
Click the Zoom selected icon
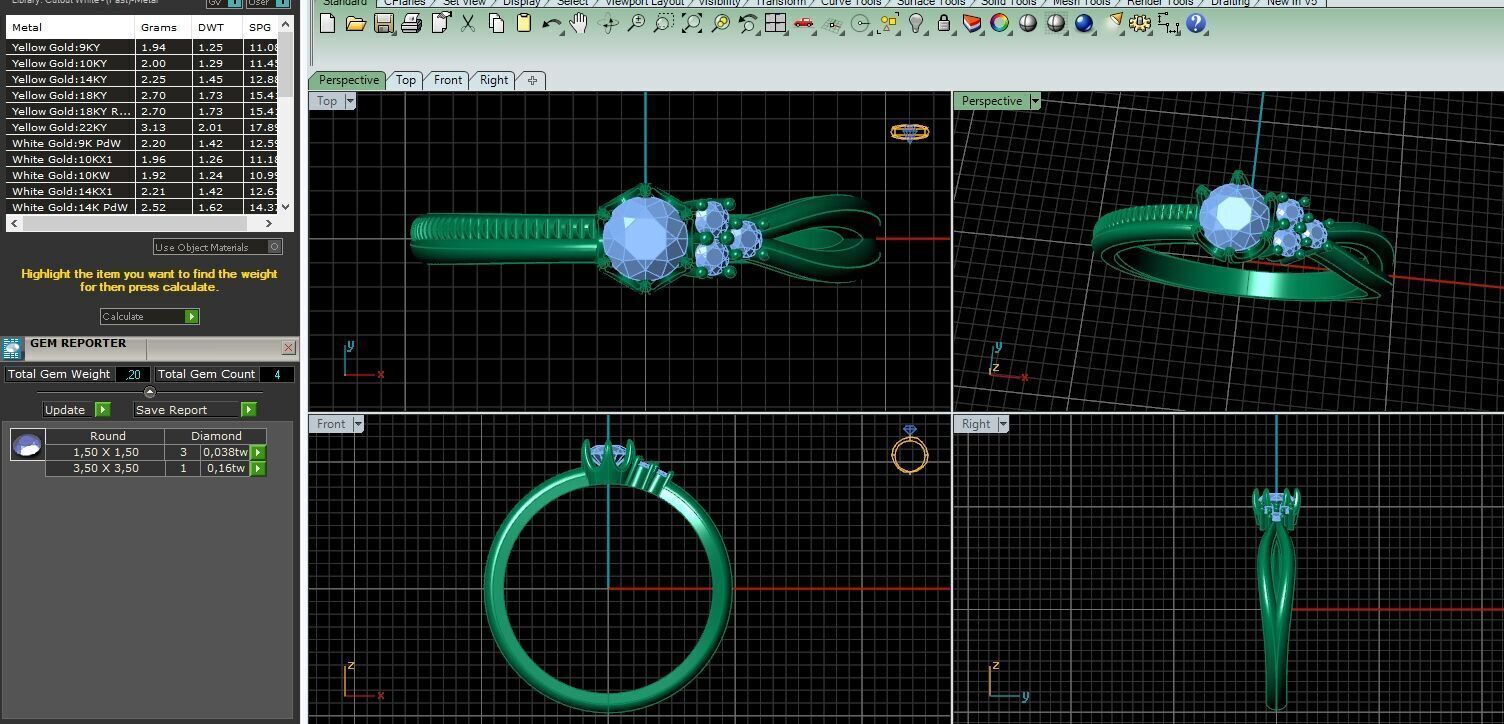coord(720,23)
